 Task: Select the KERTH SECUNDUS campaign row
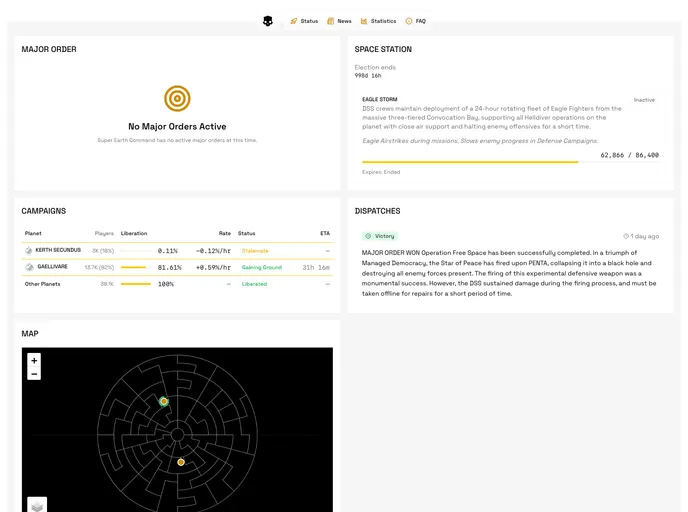click(x=177, y=251)
